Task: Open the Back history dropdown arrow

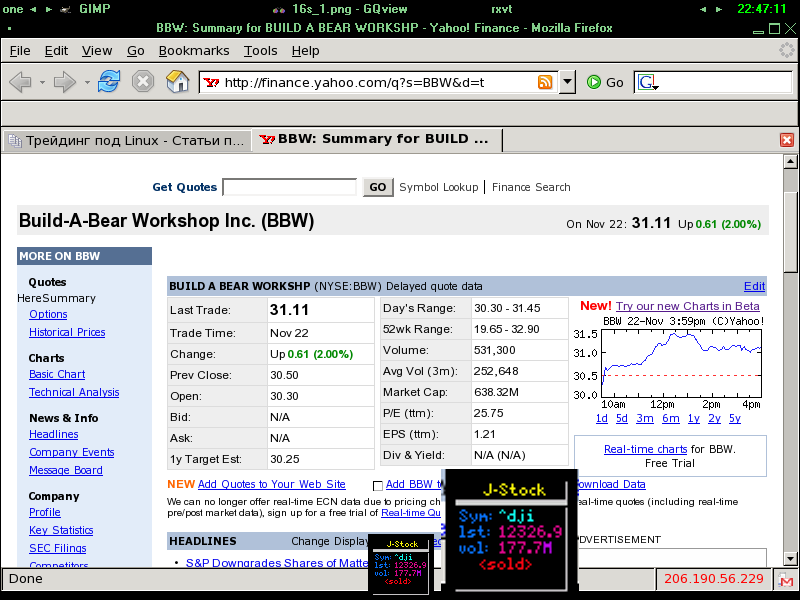Action: [42, 82]
